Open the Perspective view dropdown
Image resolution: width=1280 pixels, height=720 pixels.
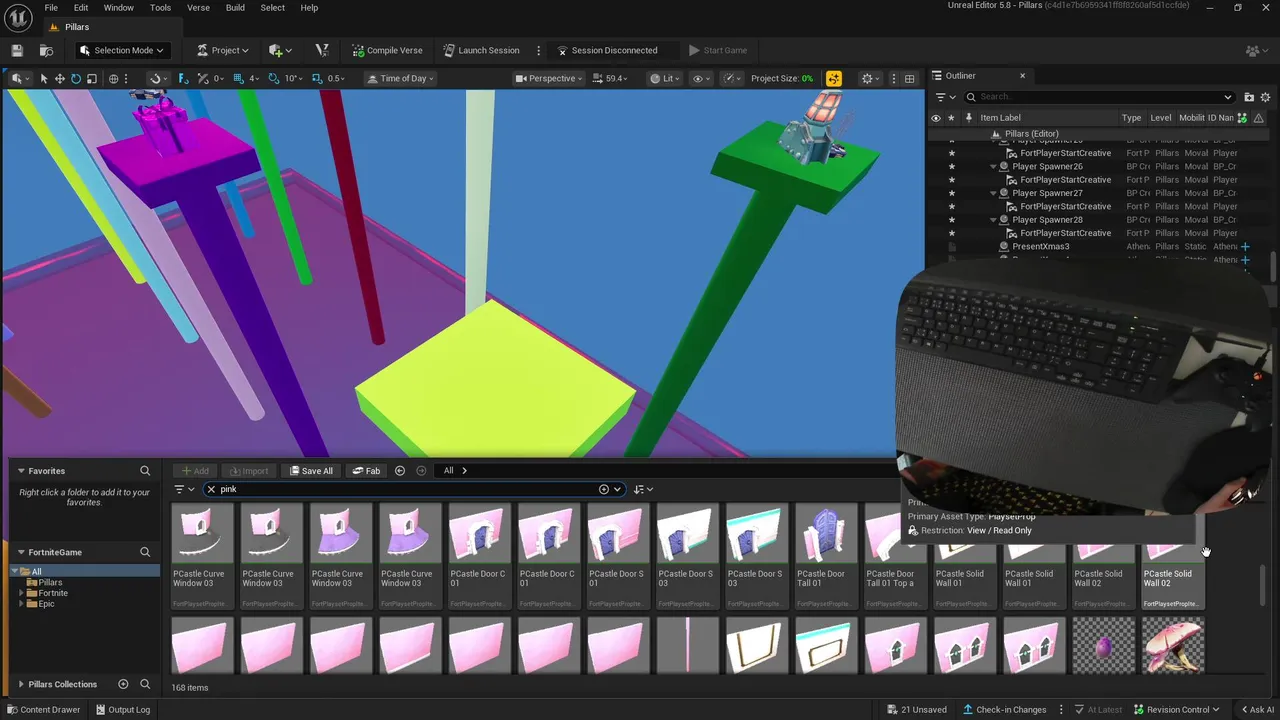[548, 78]
